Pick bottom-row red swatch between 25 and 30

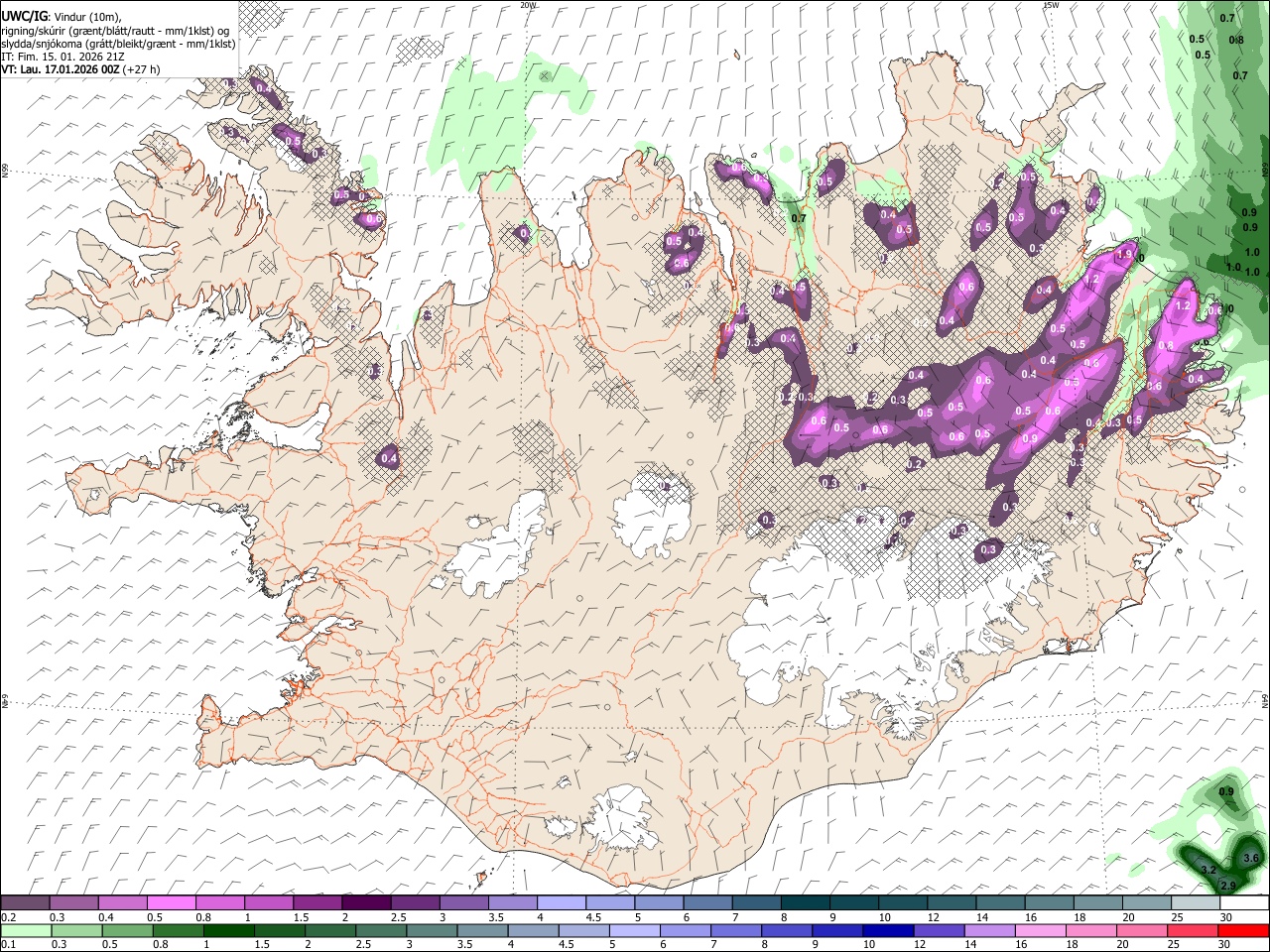(1195, 930)
